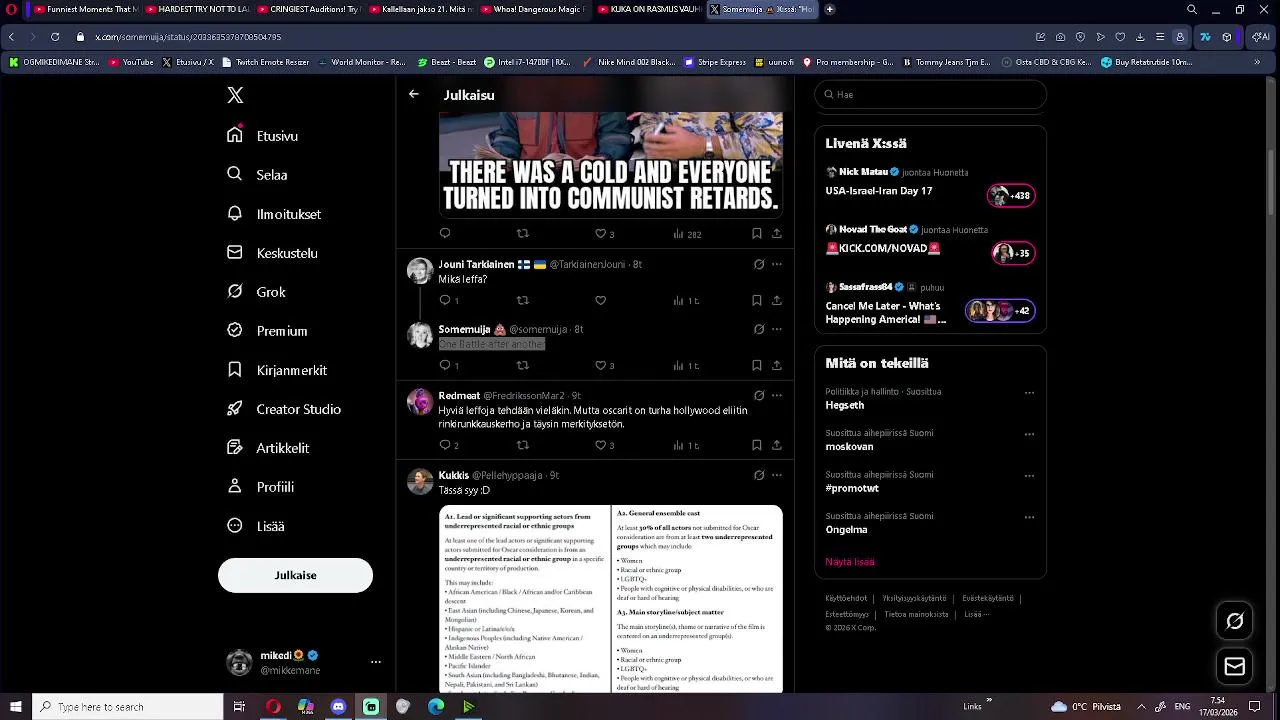Viewport: 1280px width, 720px height.
Task: Bookmark the main meme post
Action: click(x=756, y=234)
